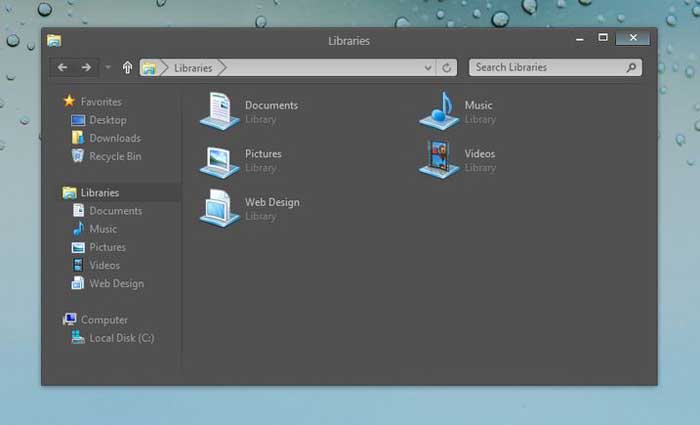The height and width of the screenshot is (425, 700).
Task: Select Local Disk (C:) in sidebar
Action: pyautogui.click(x=121, y=338)
